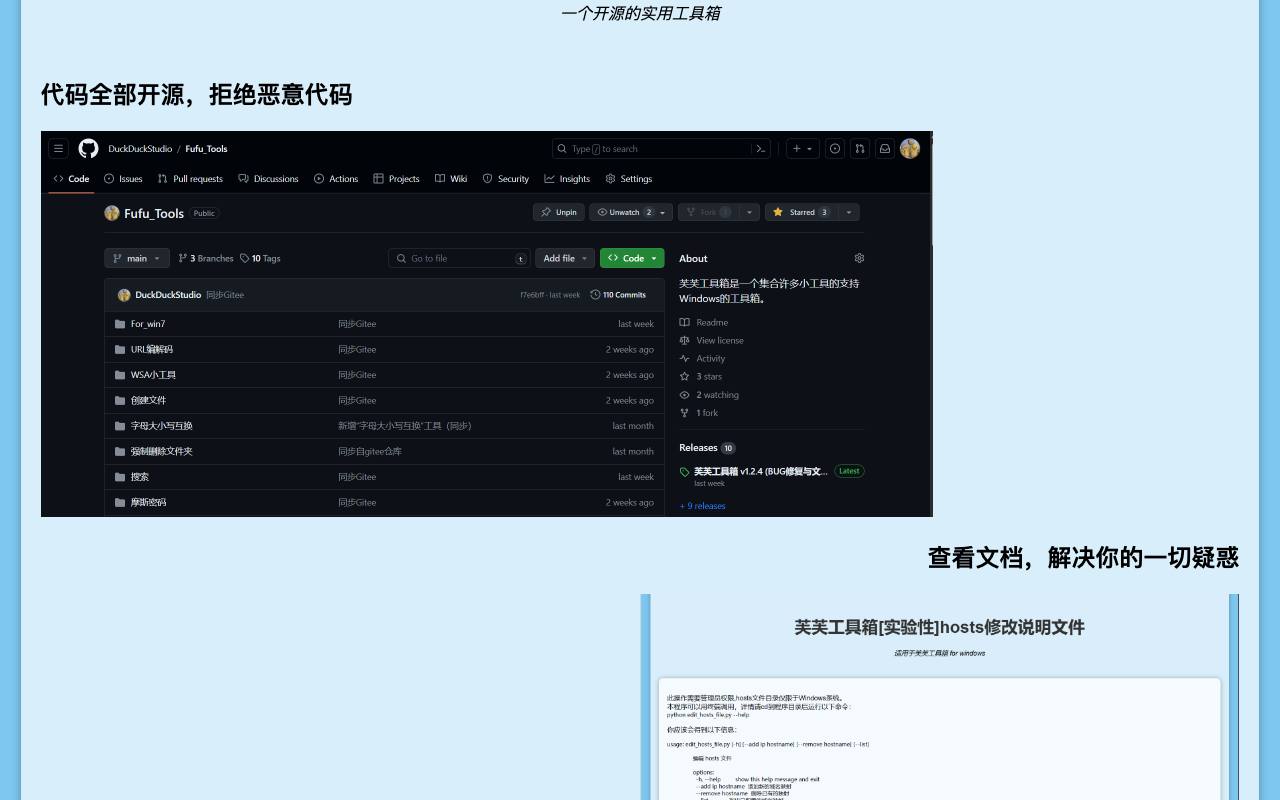Click the green Latest release badge
Image resolution: width=1280 pixels, height=800 pixels.
tap(849, 471)
